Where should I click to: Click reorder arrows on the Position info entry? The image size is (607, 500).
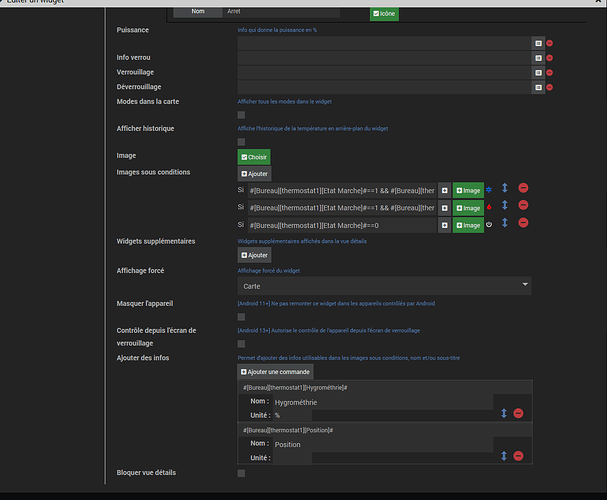[x=504, y=456]
